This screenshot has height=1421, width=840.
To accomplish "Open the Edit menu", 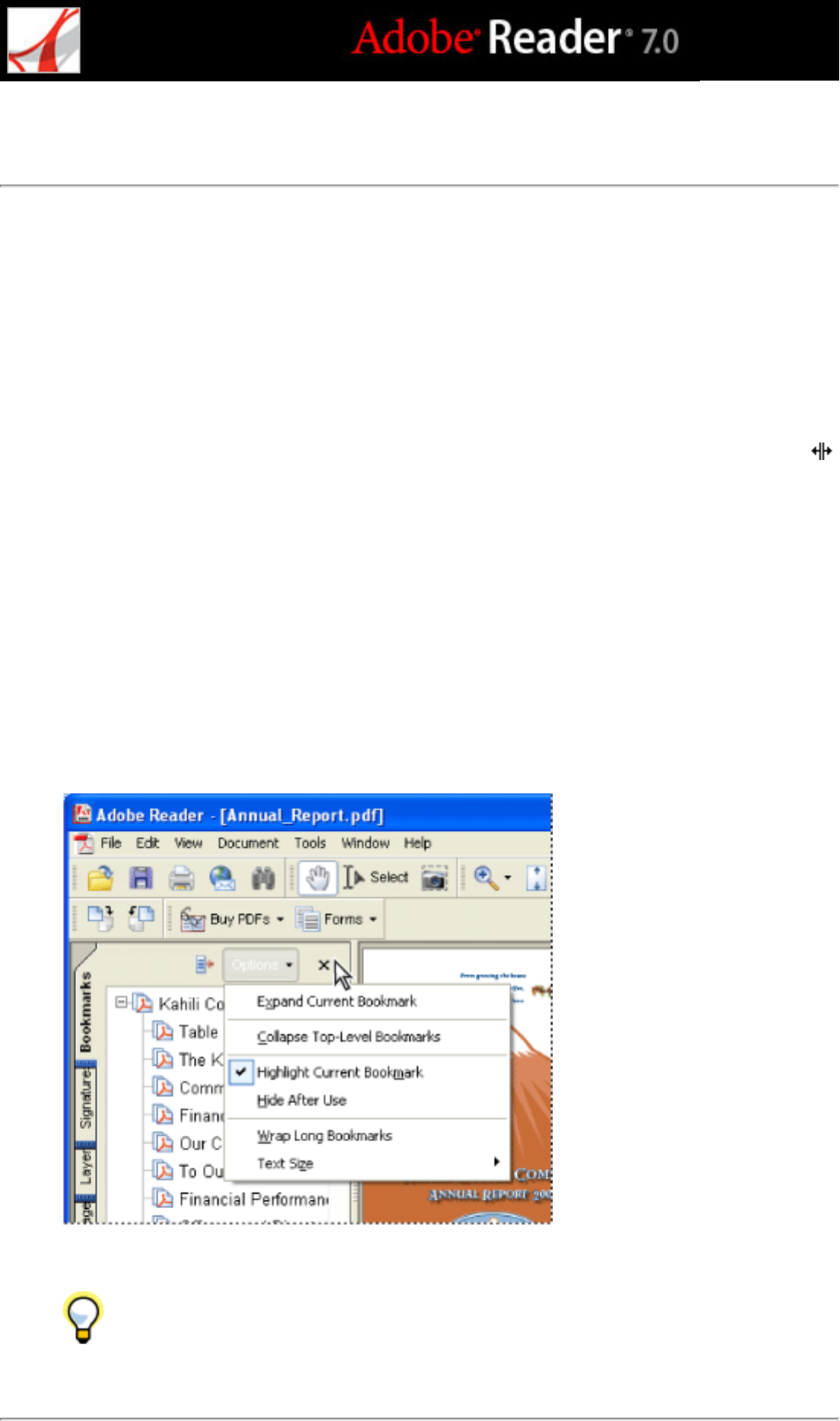I will 147,842.
